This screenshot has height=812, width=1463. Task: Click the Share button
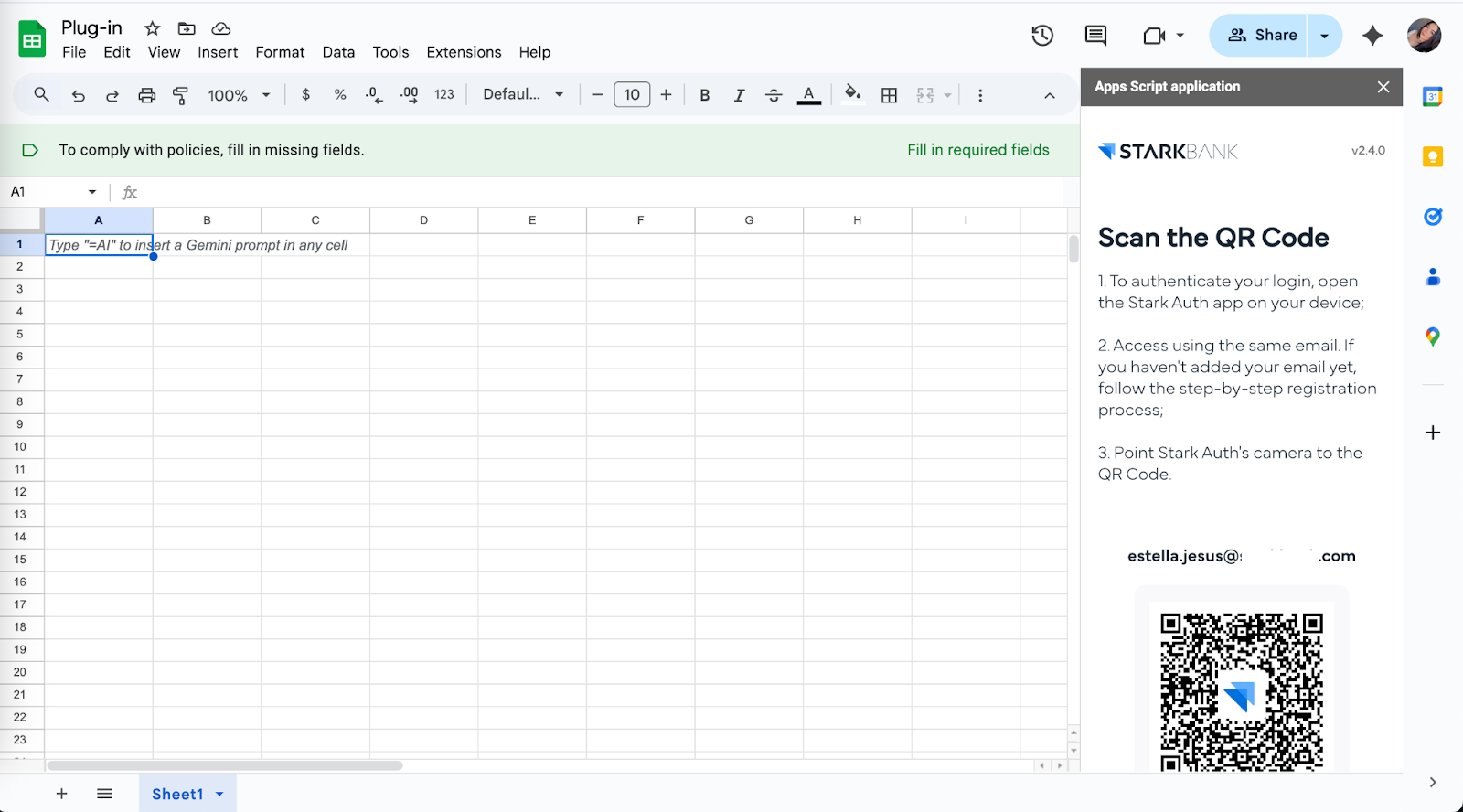[x=1261, y=35]
